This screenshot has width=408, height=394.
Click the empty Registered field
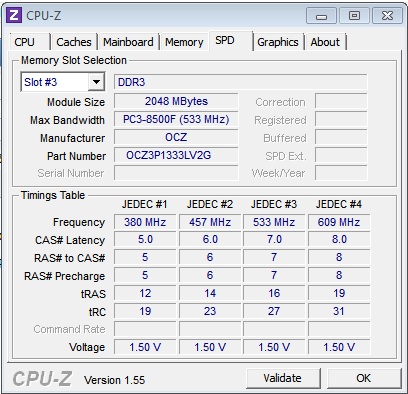click(341, 119)
